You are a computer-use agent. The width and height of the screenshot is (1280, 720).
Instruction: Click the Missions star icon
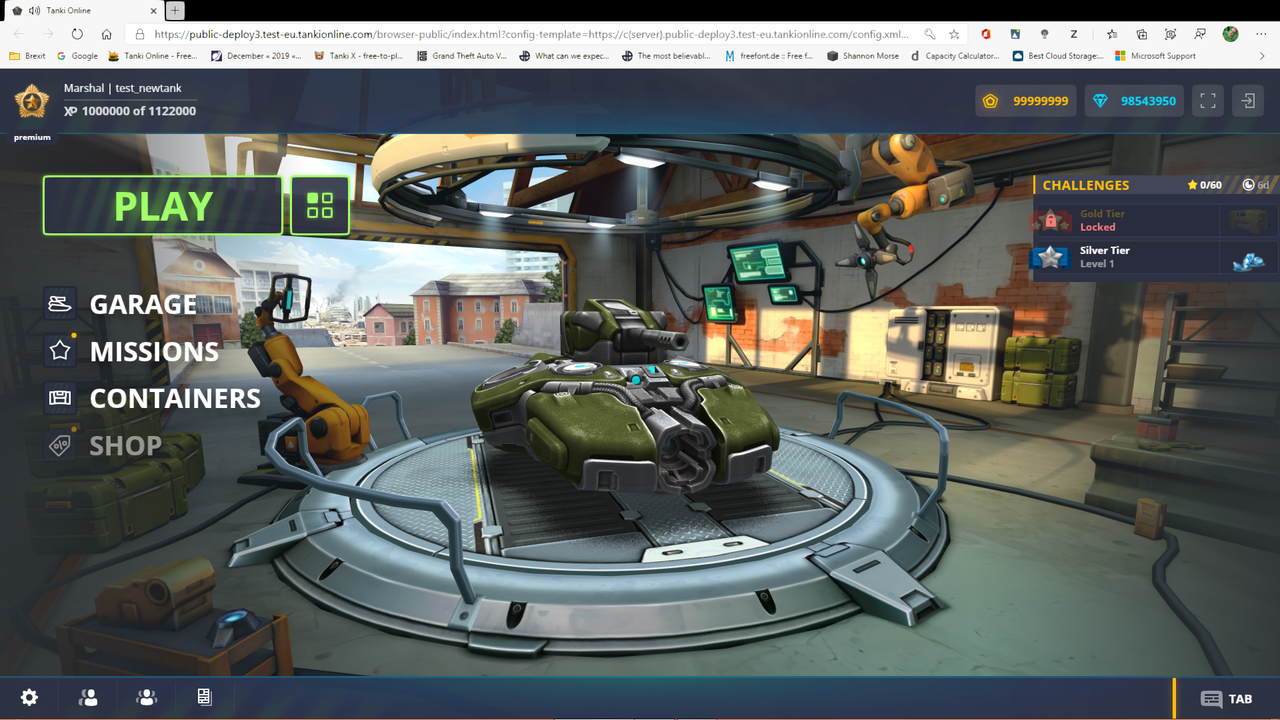tap(60, 350)
